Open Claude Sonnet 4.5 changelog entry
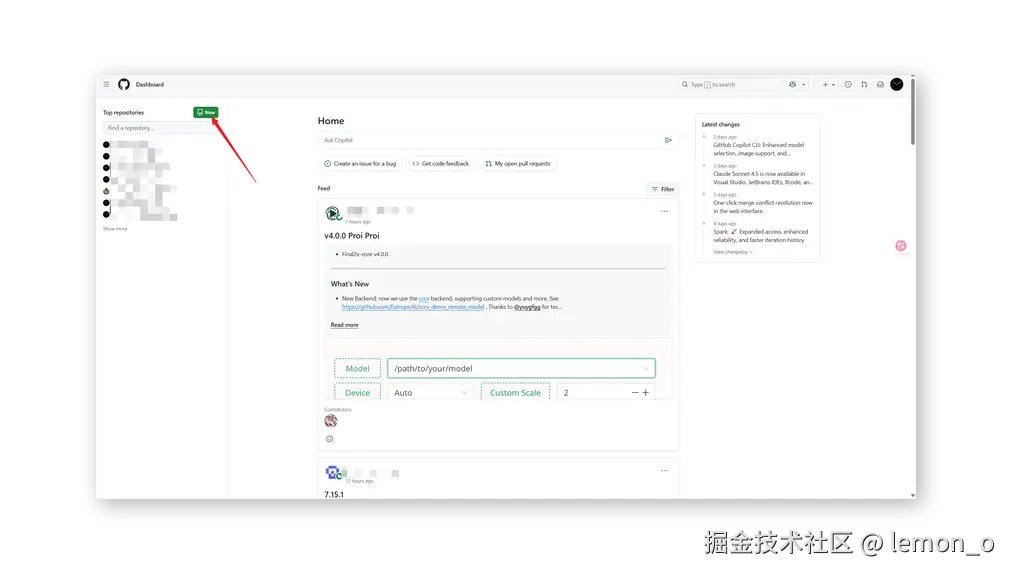 (x=763, y=178)
